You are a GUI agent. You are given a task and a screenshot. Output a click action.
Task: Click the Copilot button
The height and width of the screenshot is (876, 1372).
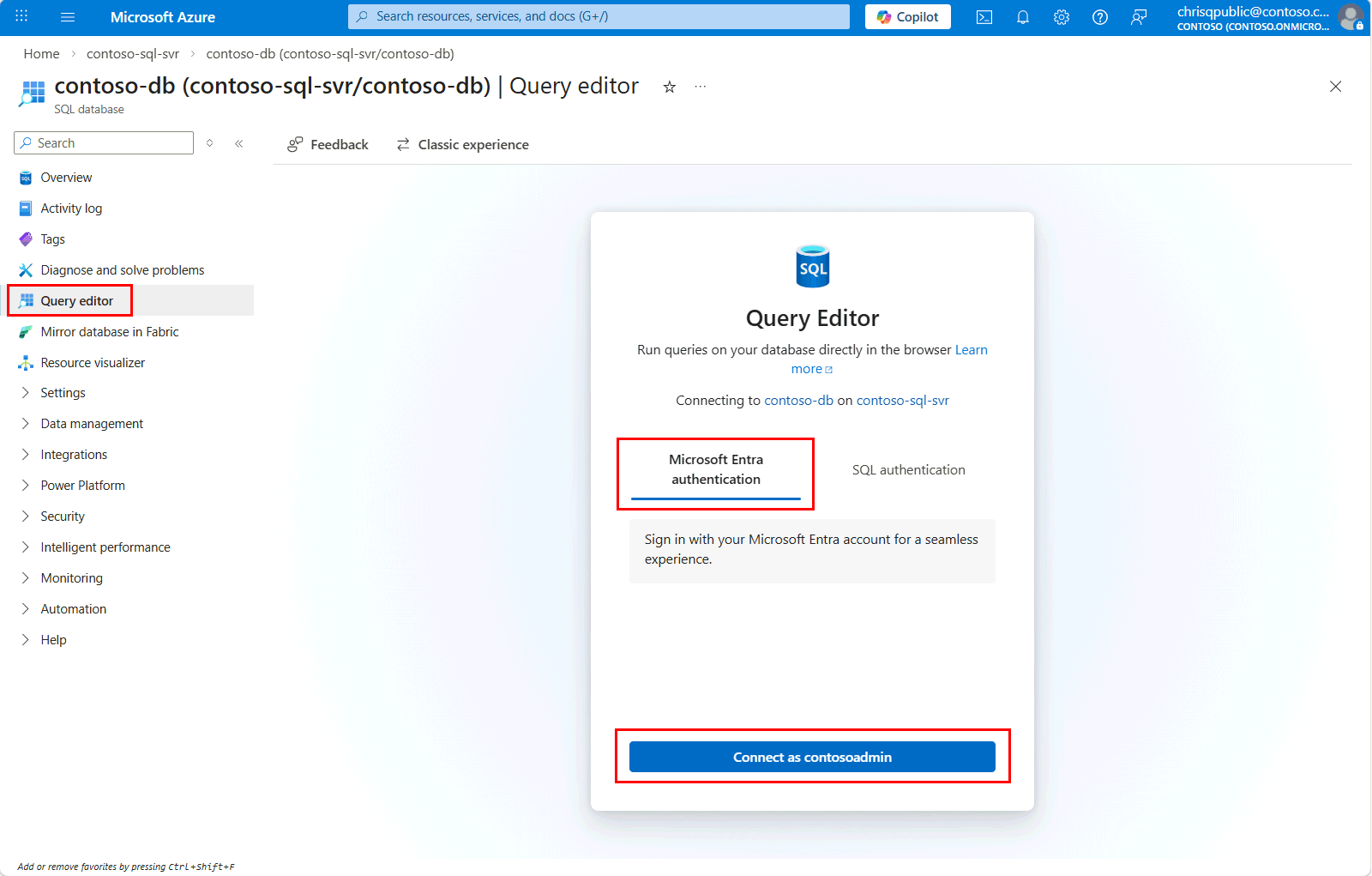[908, 17]
